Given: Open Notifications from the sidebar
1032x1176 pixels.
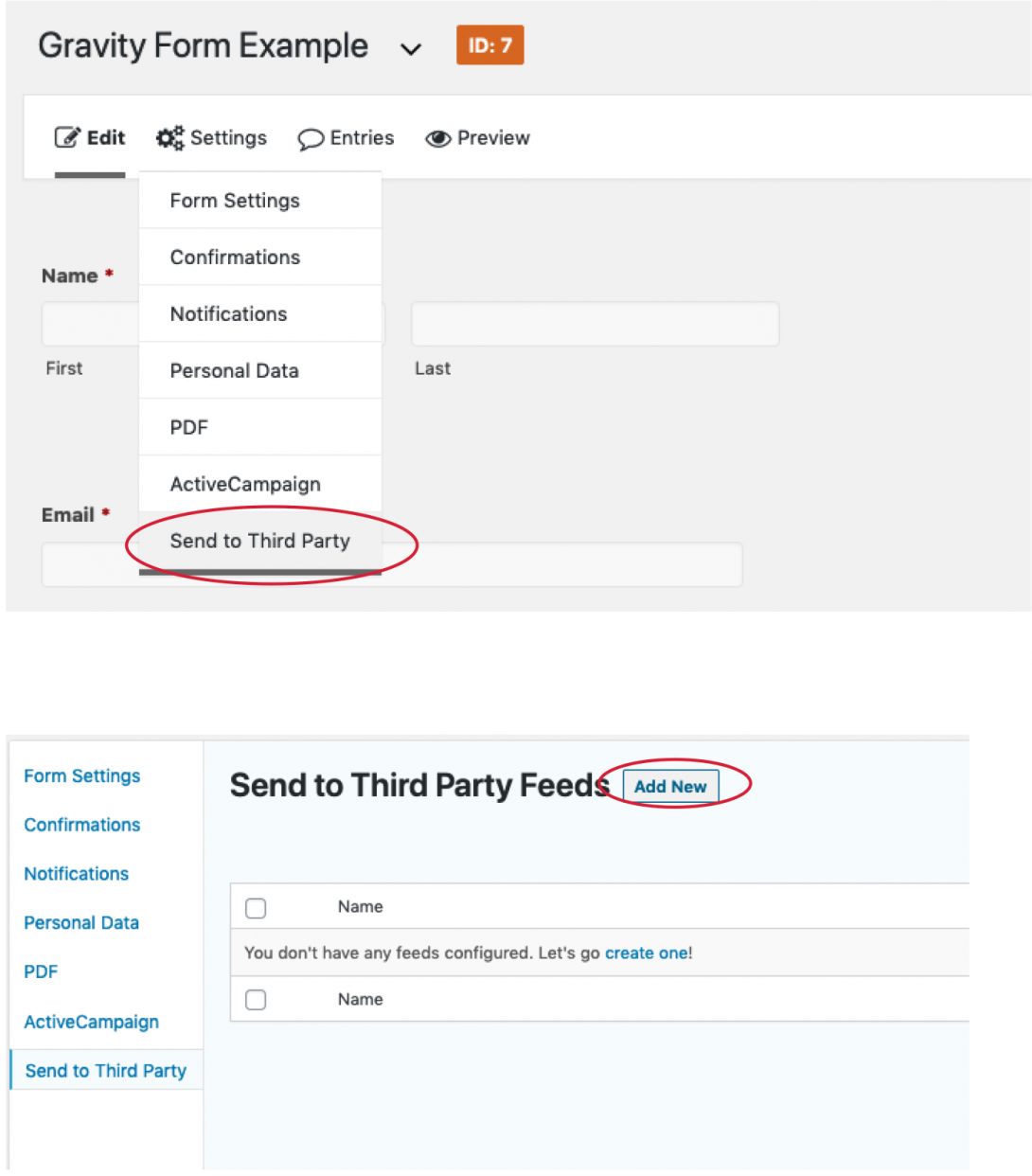Looking at the screenshot, I should tap(76, 873).
